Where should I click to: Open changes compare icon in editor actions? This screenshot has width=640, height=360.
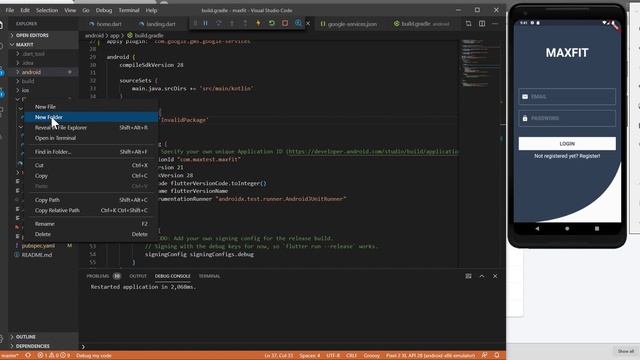[x=469, y=24]
